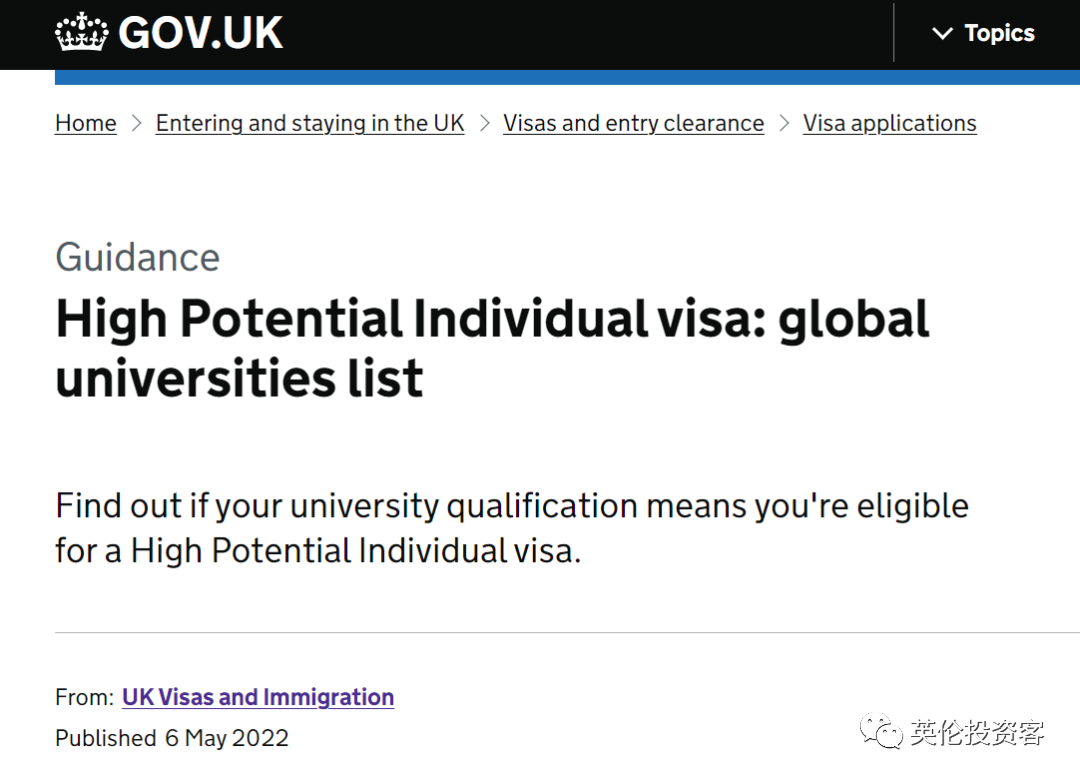
Task: Open the Topics menu label
Action: 999,34
